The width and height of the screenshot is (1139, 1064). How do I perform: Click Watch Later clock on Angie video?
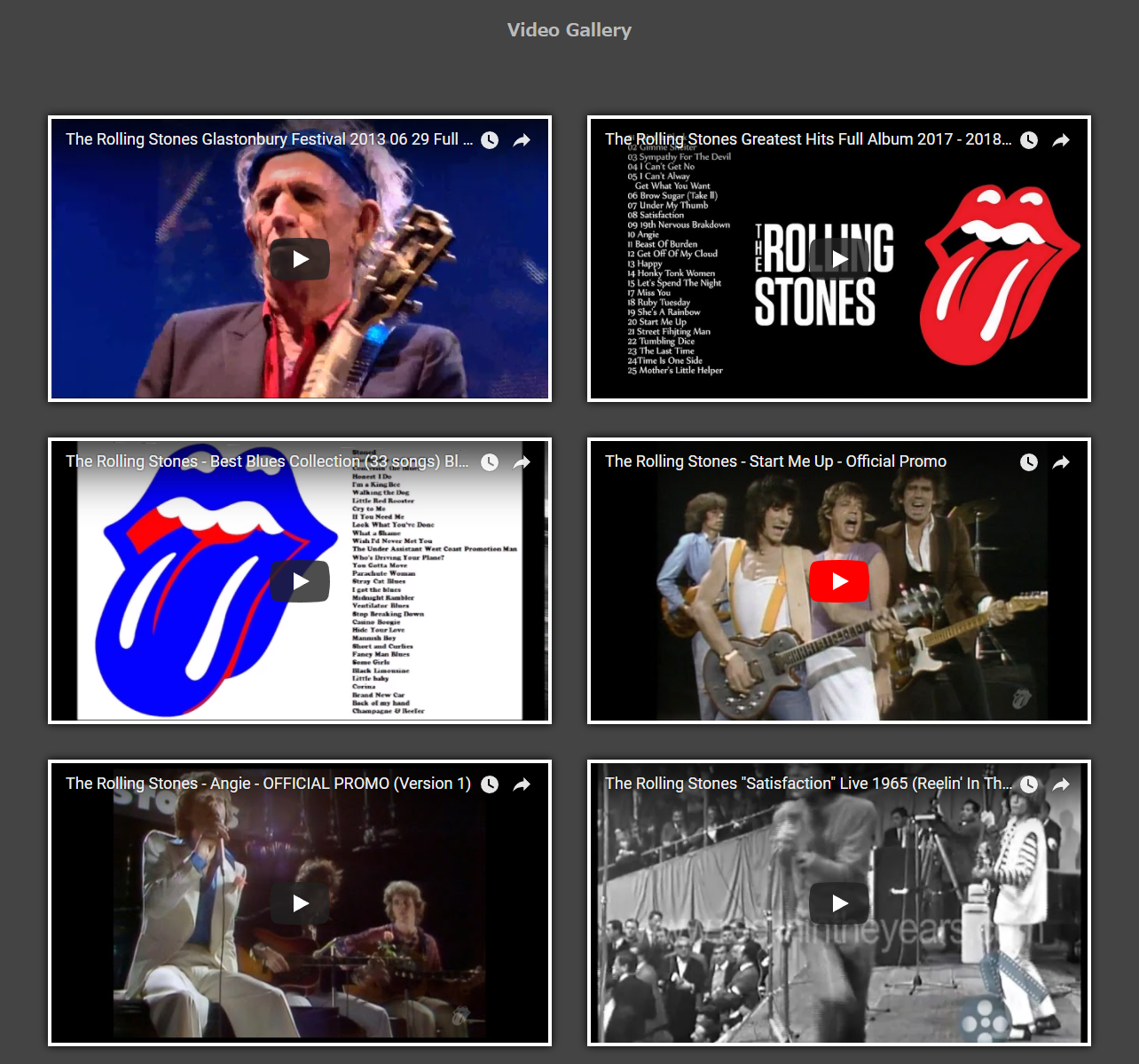coord(490,784)
